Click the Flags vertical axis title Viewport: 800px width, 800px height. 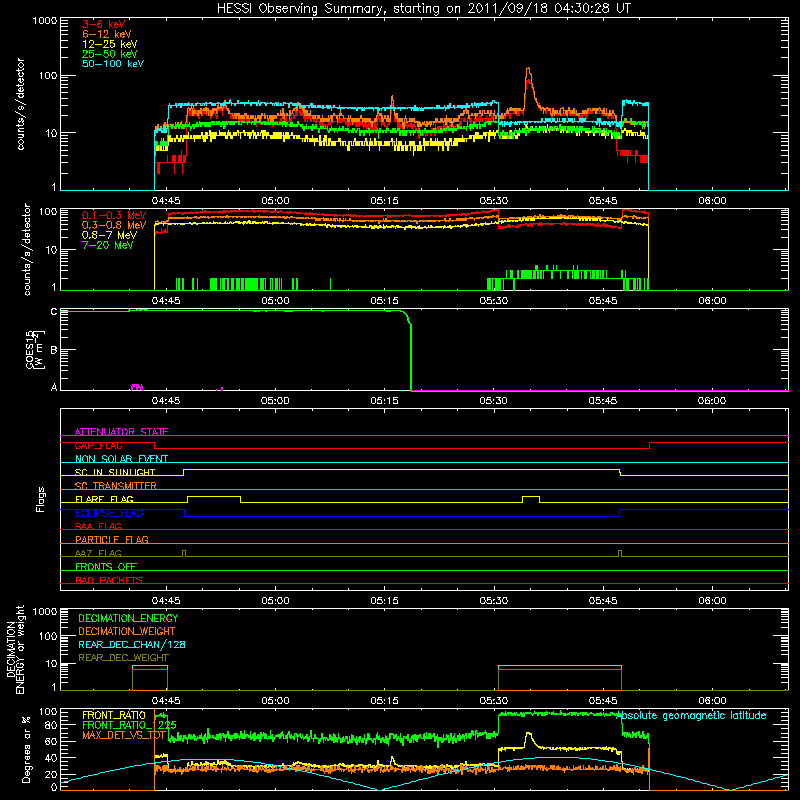pyautogui.click(x=41, y=499)
